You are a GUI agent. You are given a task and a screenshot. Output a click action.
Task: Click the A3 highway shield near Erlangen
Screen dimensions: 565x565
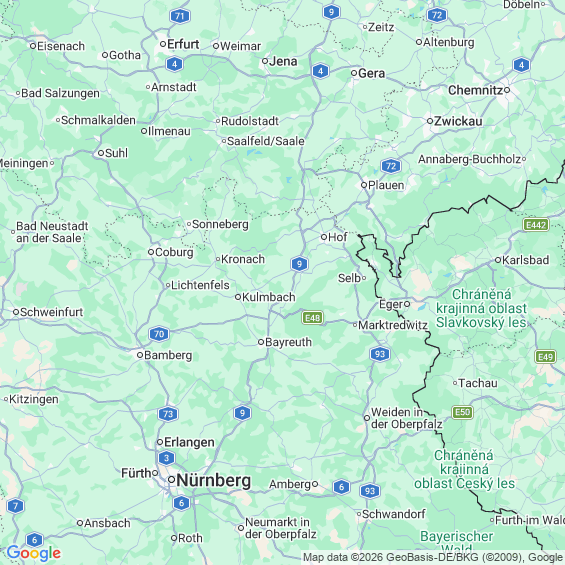coord(166,458)
